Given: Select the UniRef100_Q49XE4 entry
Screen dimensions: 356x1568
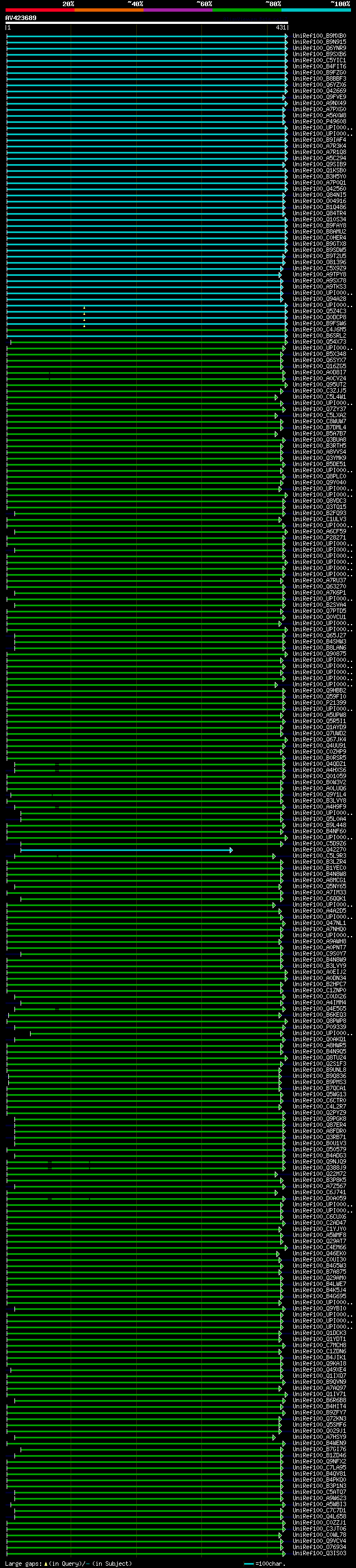Looking at the screenshot, I should tap(319, 1369).
